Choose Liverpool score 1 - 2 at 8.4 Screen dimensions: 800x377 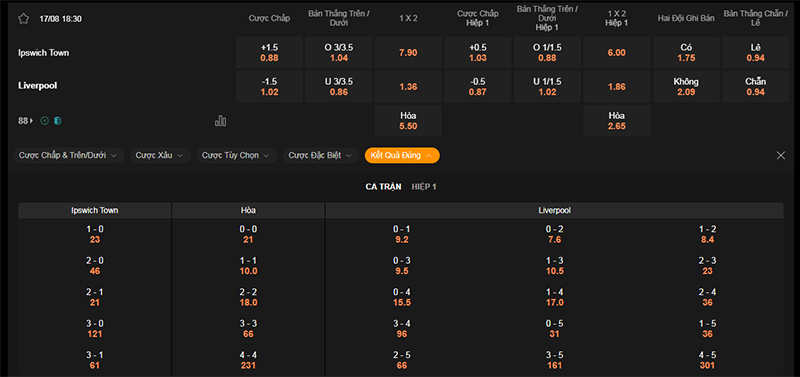[708, 235]
